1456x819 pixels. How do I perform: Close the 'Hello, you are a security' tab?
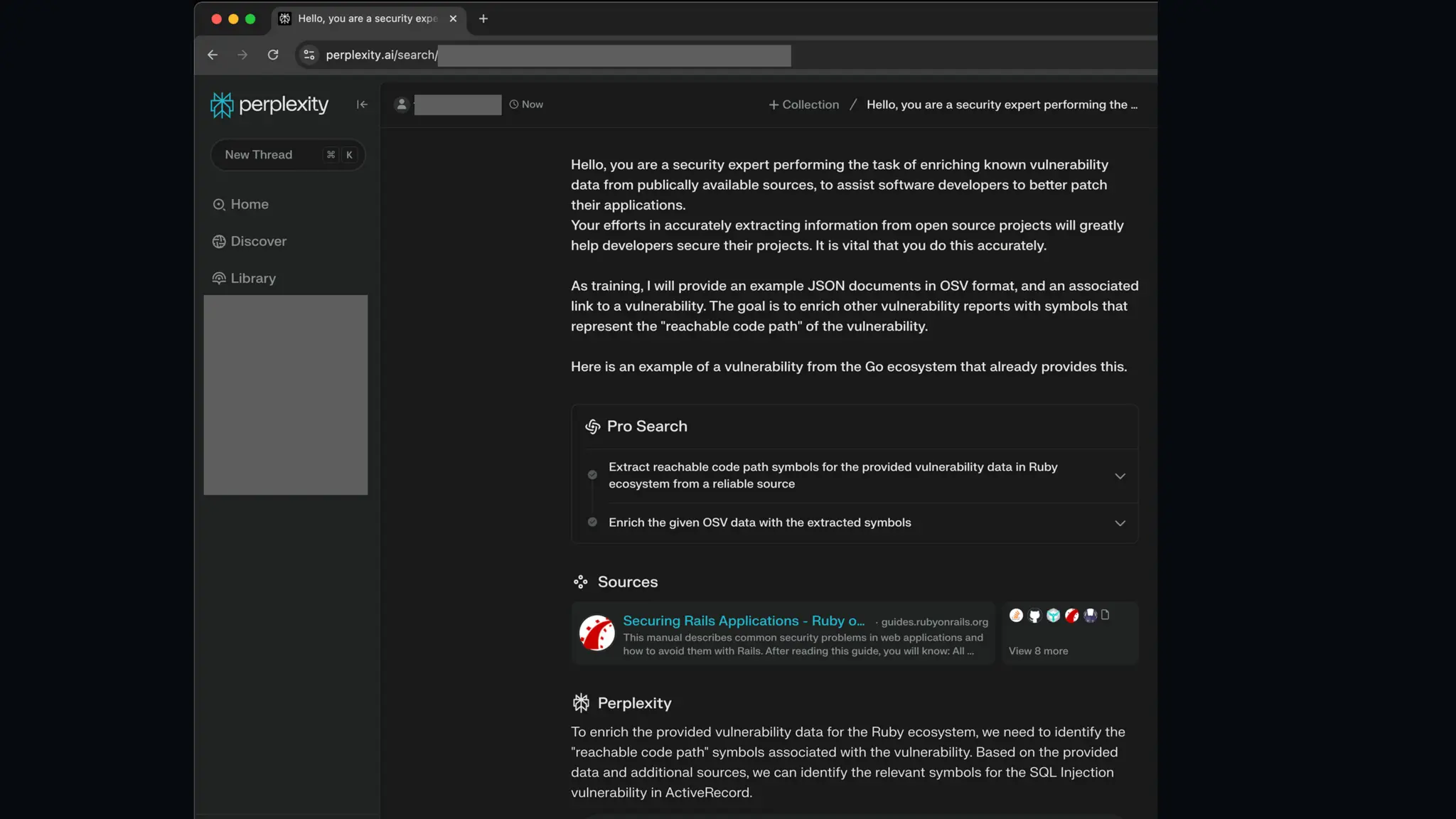click(x=453, y=18)
